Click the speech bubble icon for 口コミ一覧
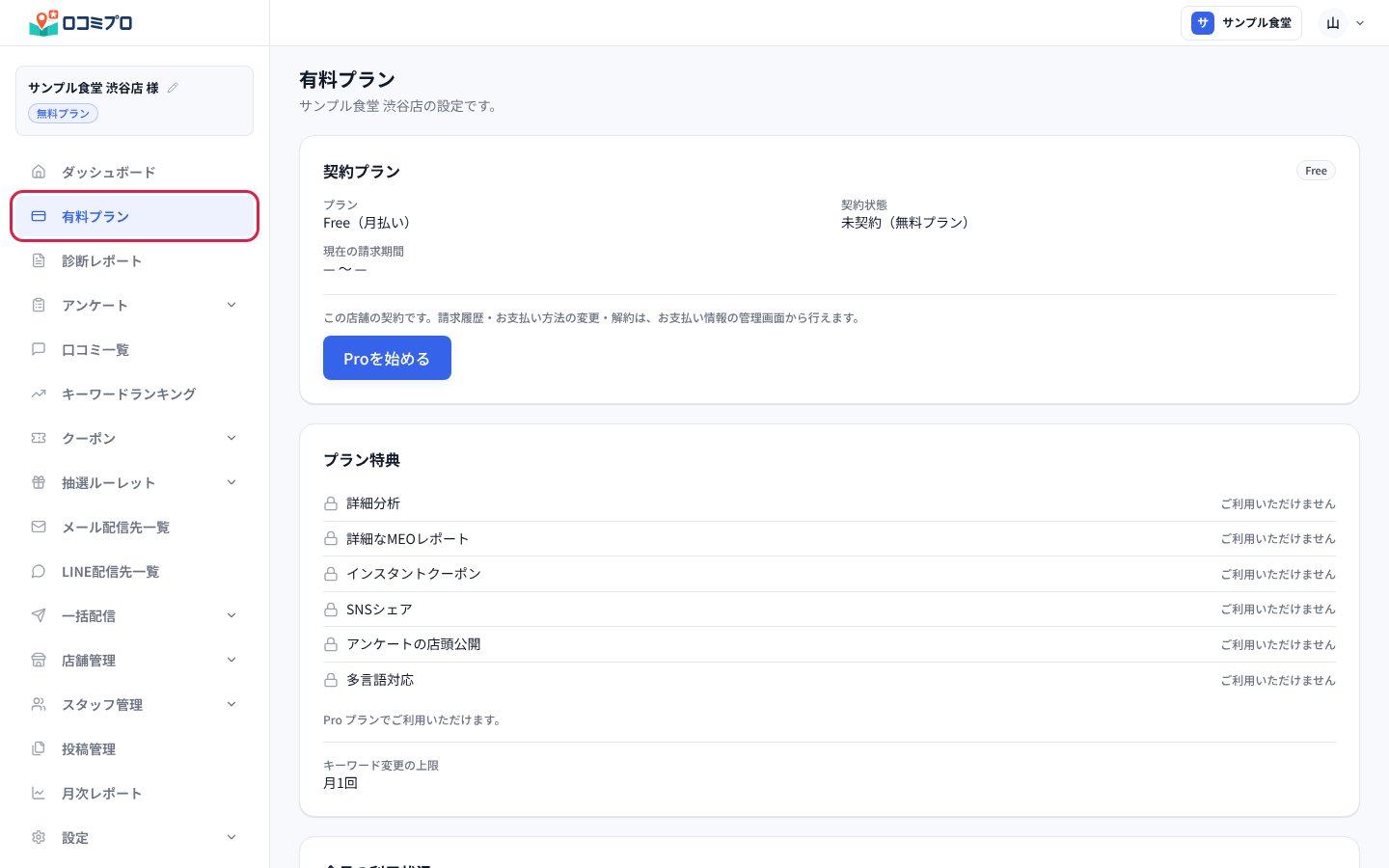 click(x=39, y=349)
